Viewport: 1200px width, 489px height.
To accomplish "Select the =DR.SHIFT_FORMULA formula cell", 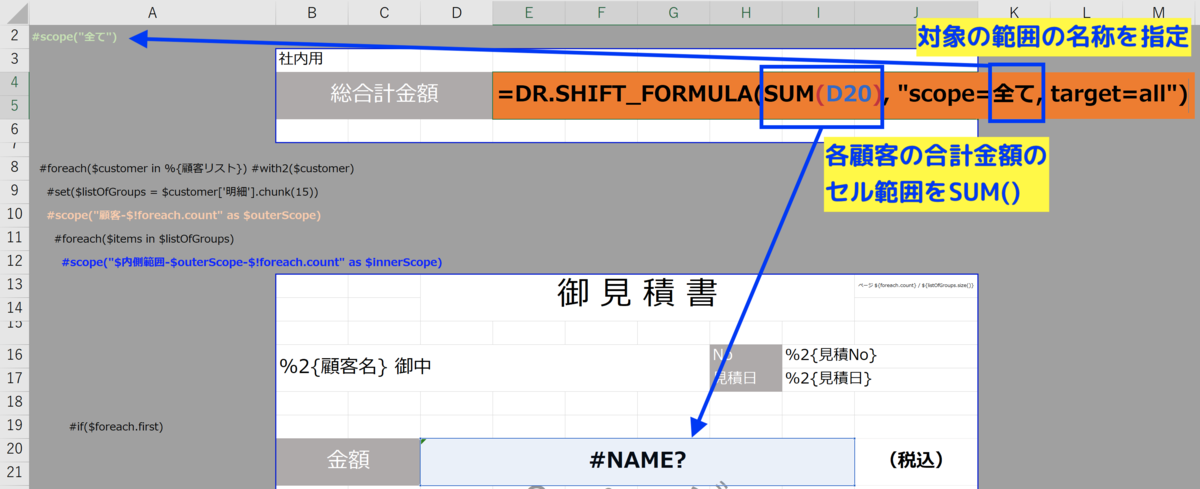I will (x=842, y=94).
